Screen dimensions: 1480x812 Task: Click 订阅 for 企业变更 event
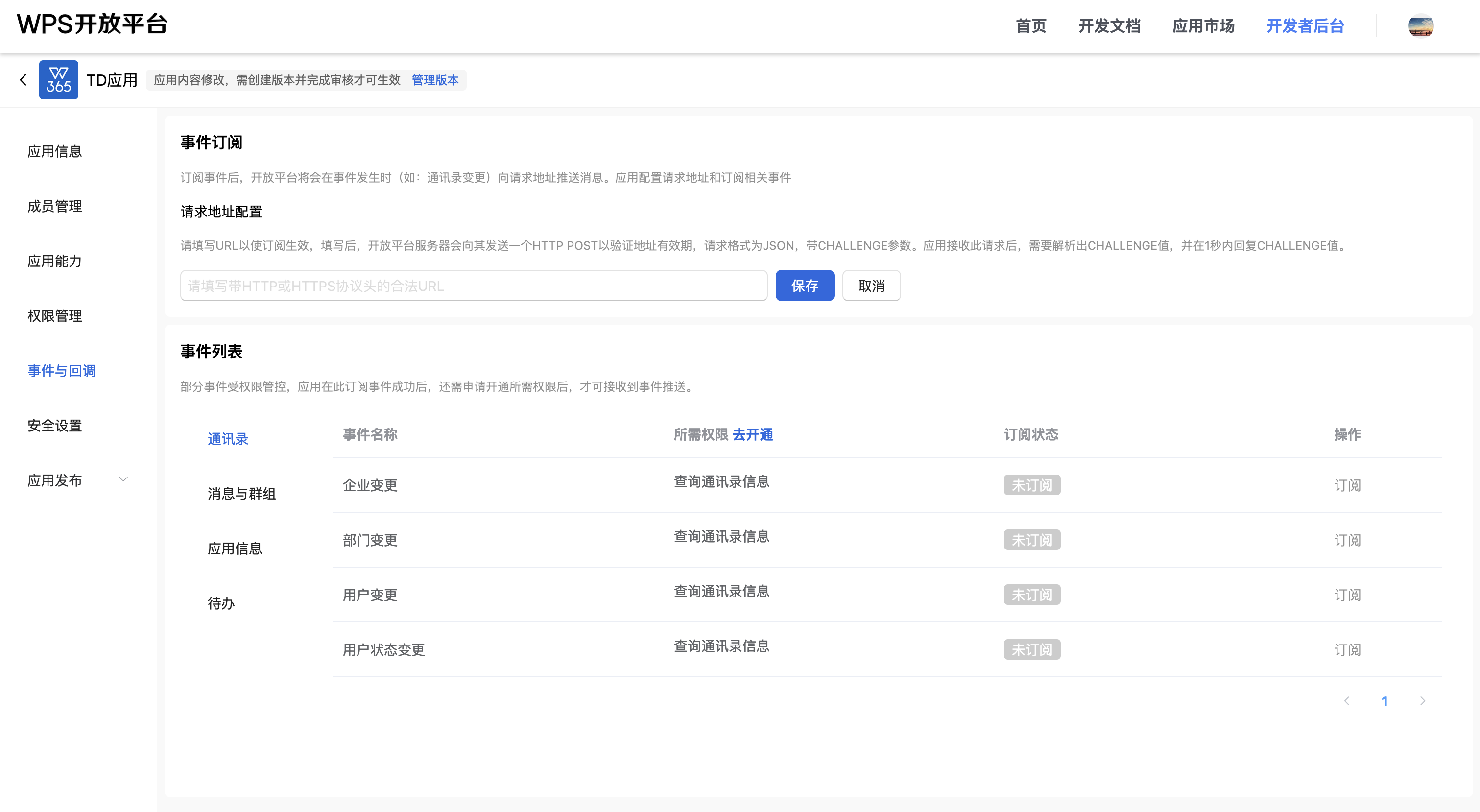coord(1347,485)
